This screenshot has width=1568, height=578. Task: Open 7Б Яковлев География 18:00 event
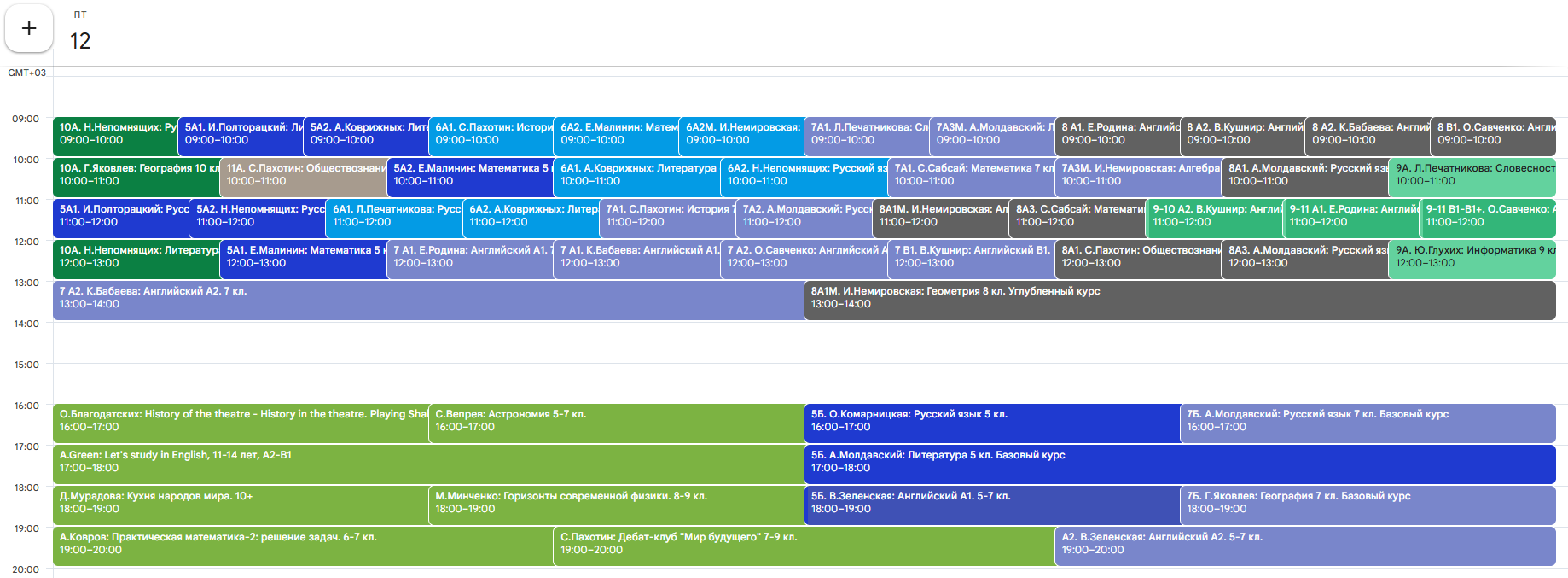(1367, 503)
